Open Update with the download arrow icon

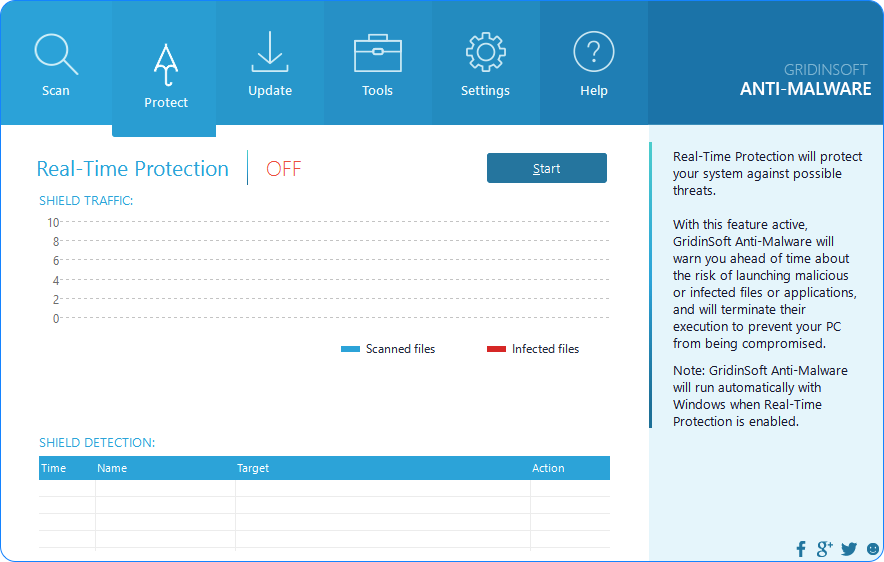click(270, 52)
